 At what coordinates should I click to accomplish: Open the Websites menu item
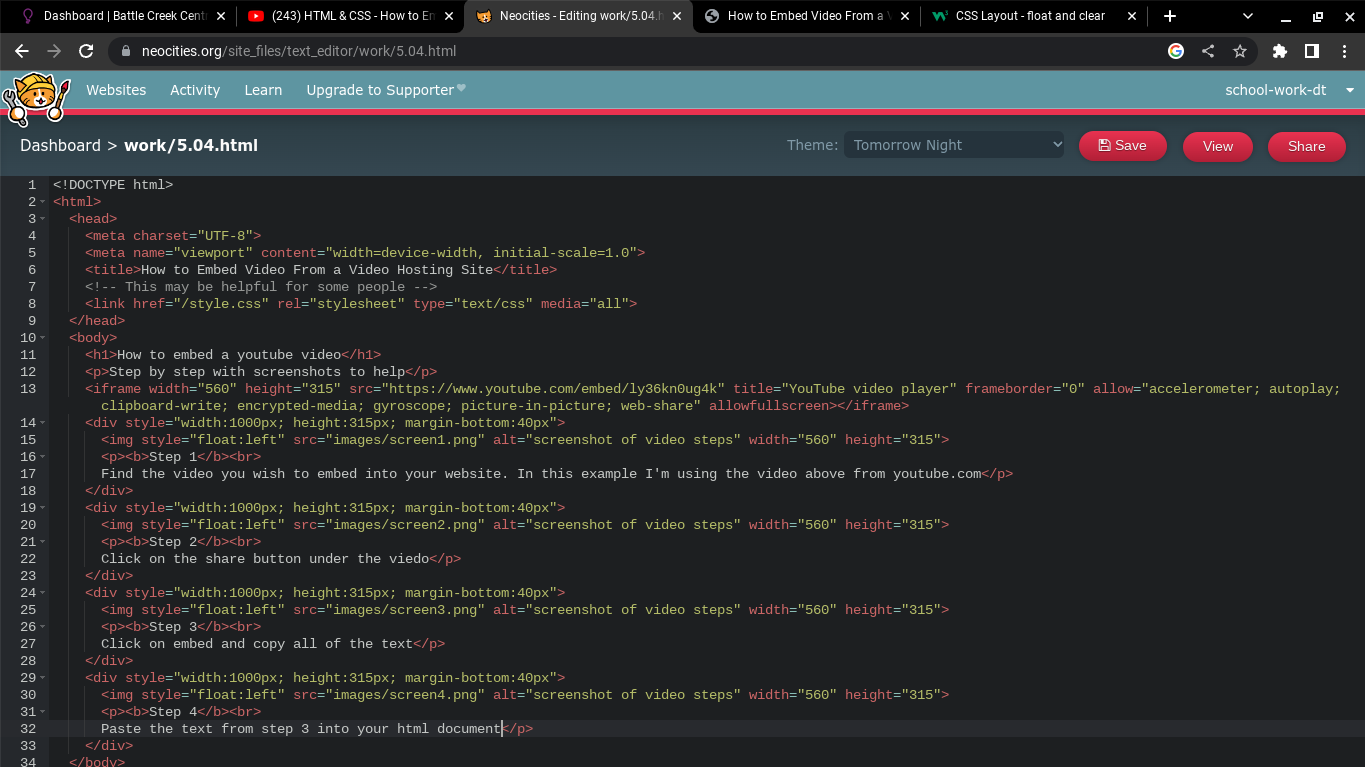pyautogui.click(x=116, y=90)
